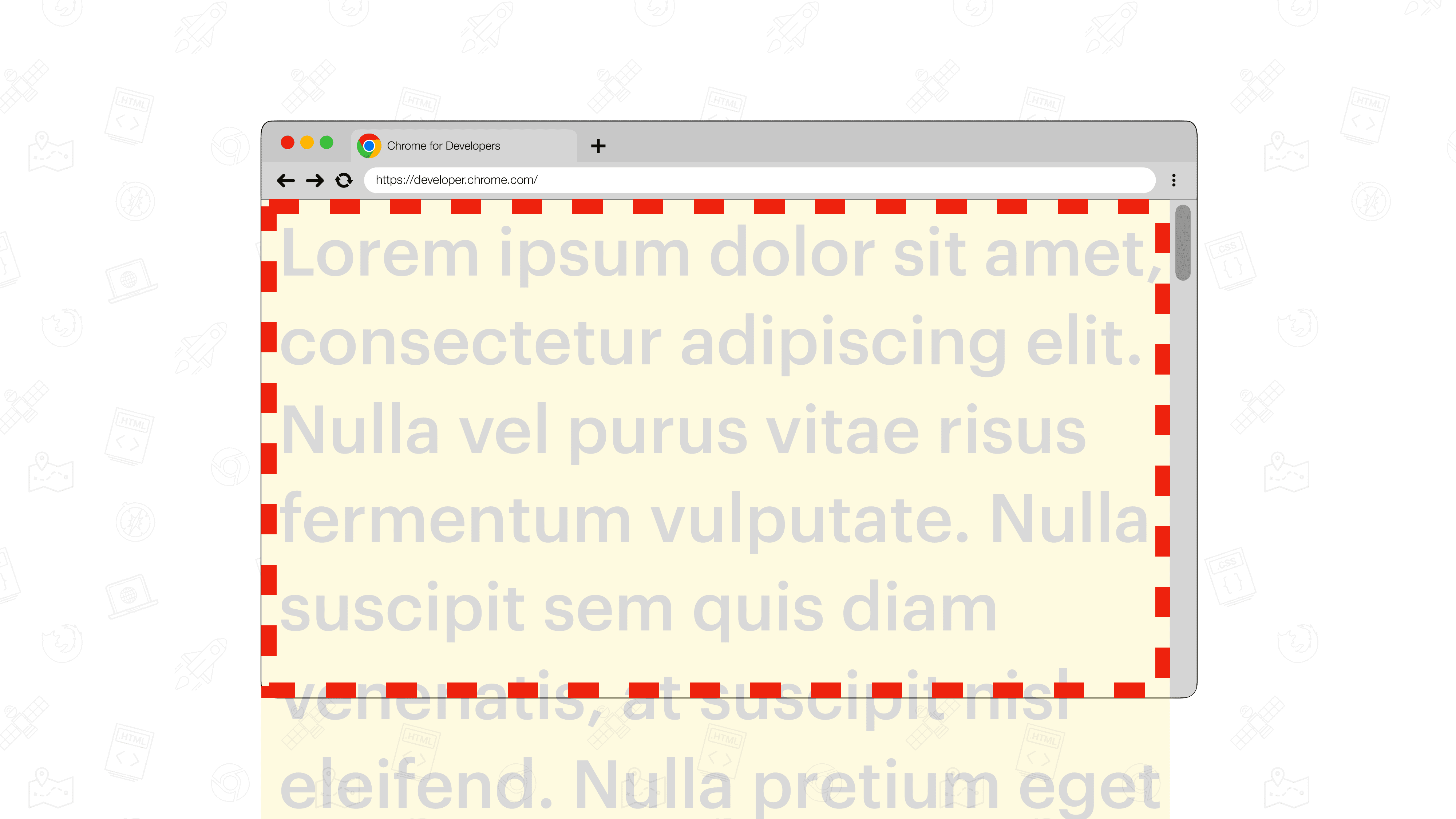Click the forward navigation arrow
1456x819 pixels.
pos(315,179)
